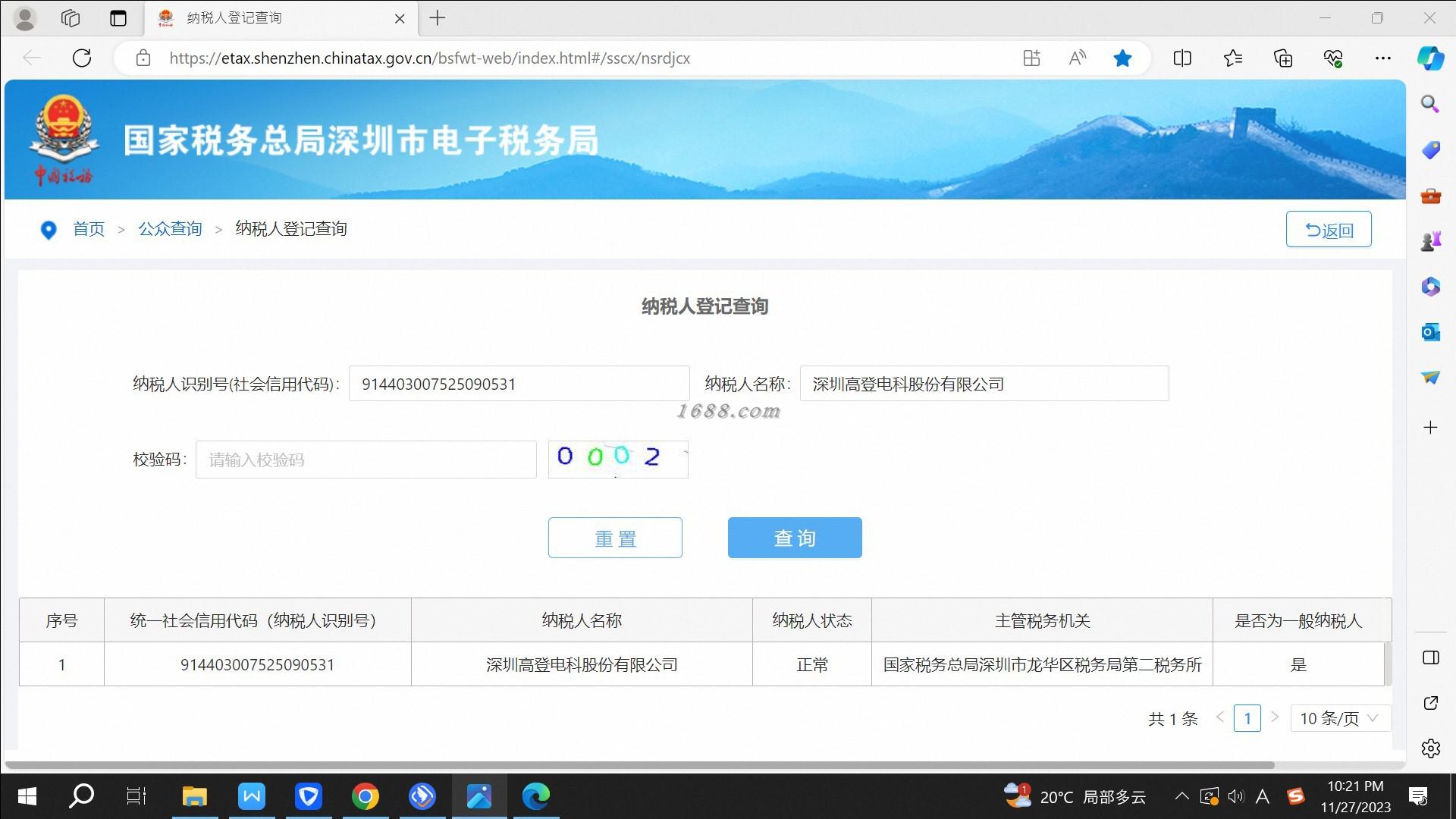
Task: Open the Workspaces icon in title bar
Action: click(x=71, y=18)
